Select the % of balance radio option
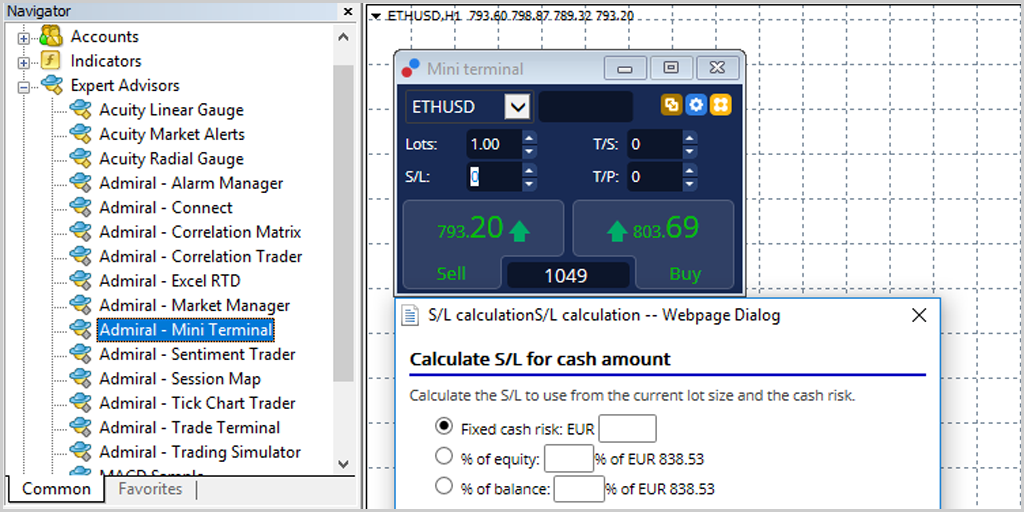The width and height of the screenshot is (1024, 512). coord(444,486)
